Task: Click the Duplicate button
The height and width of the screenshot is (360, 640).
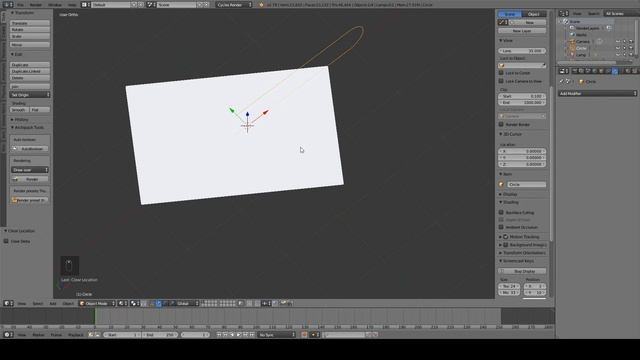Action: pyautogui.click(x=30, y=65)
